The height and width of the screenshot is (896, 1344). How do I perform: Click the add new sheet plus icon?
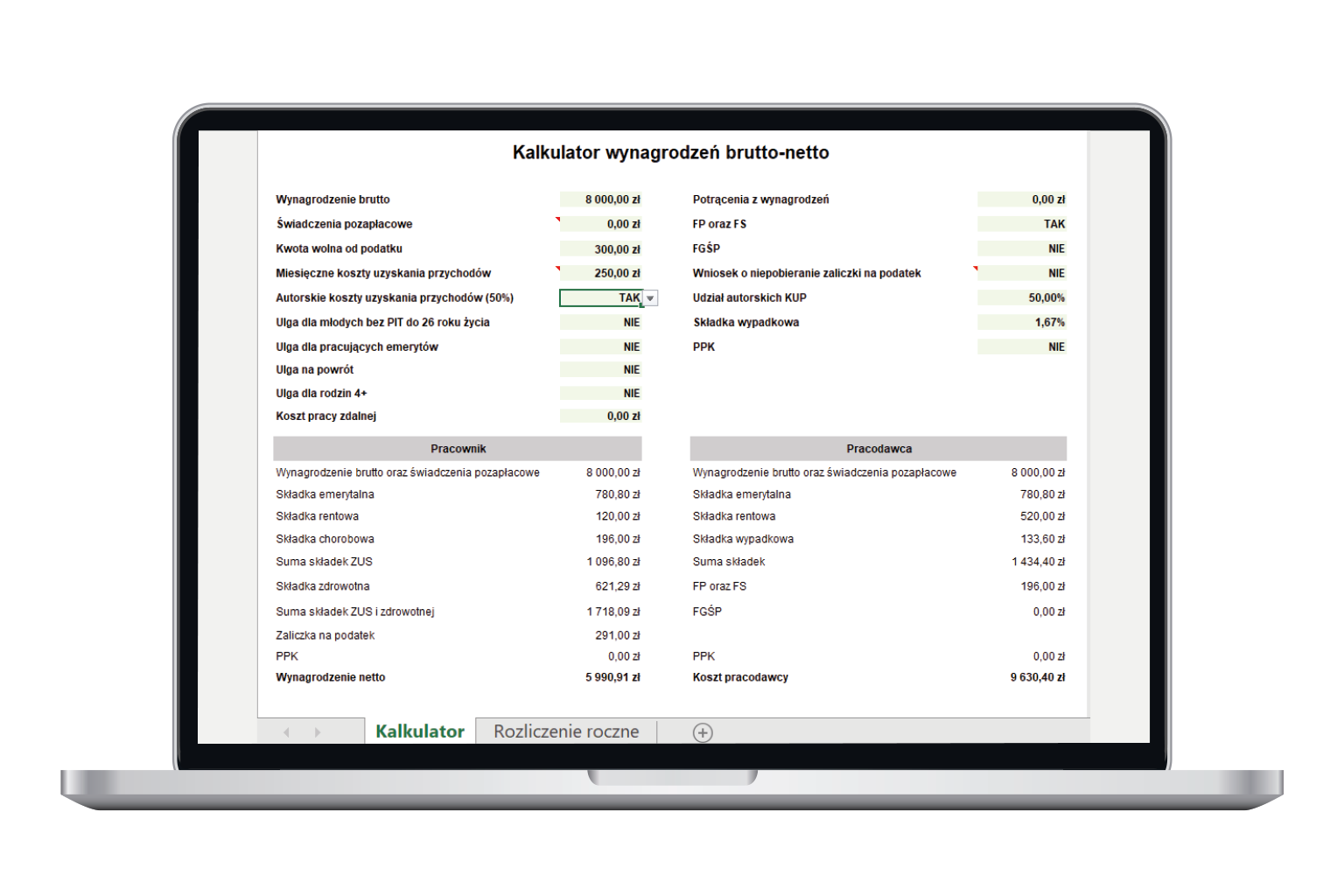703,732
